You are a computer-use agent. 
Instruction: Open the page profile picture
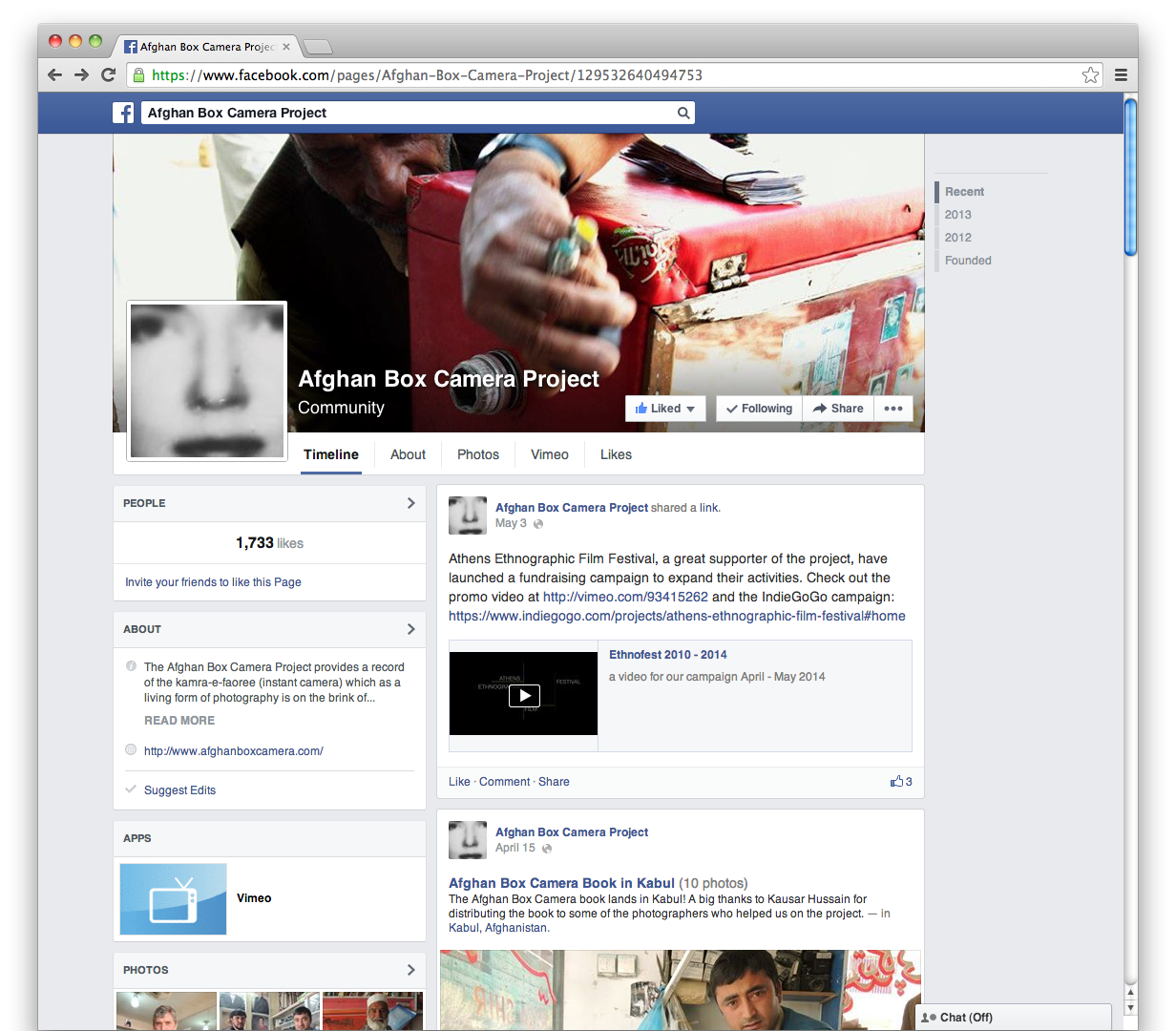207,381
